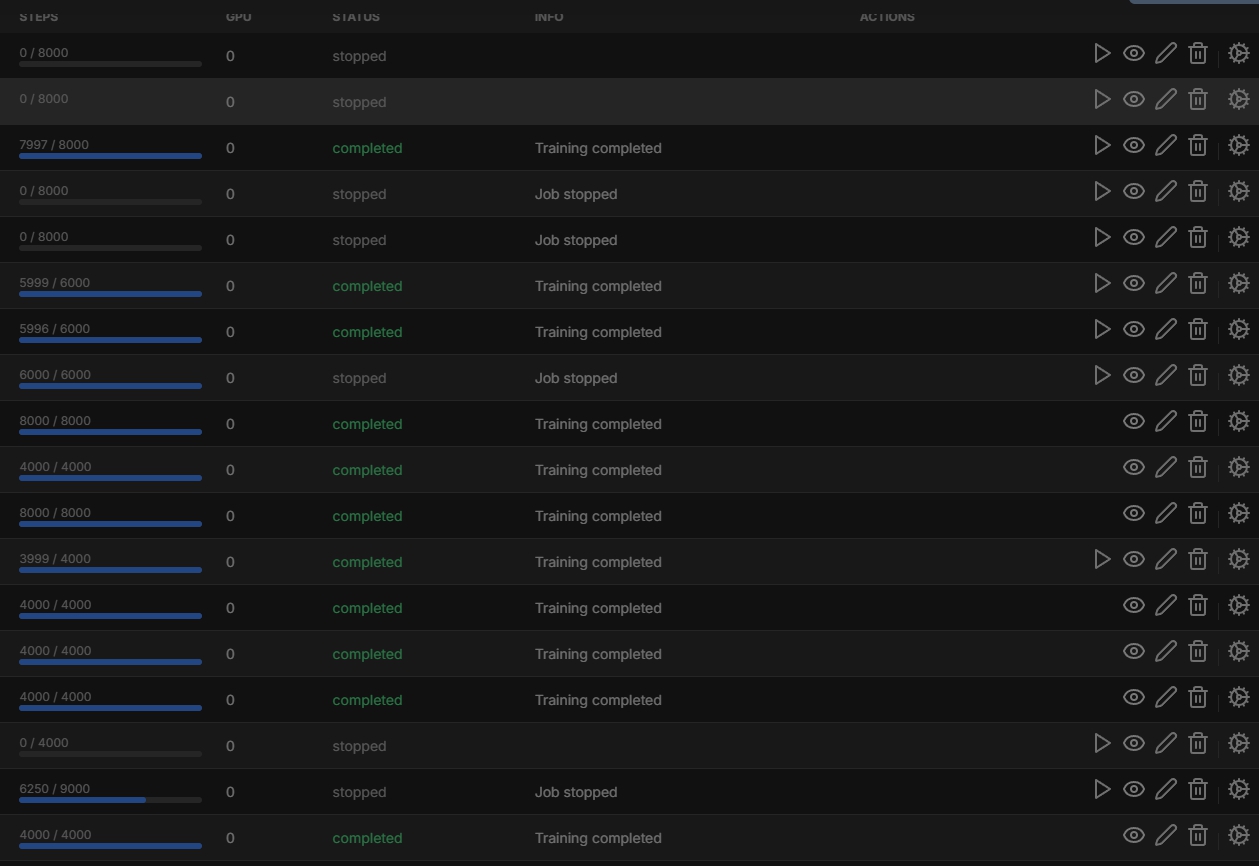View the job at 7997 / 8000 steps
The width and height of the screenshot is (1259, 866).
point(1133,145)
